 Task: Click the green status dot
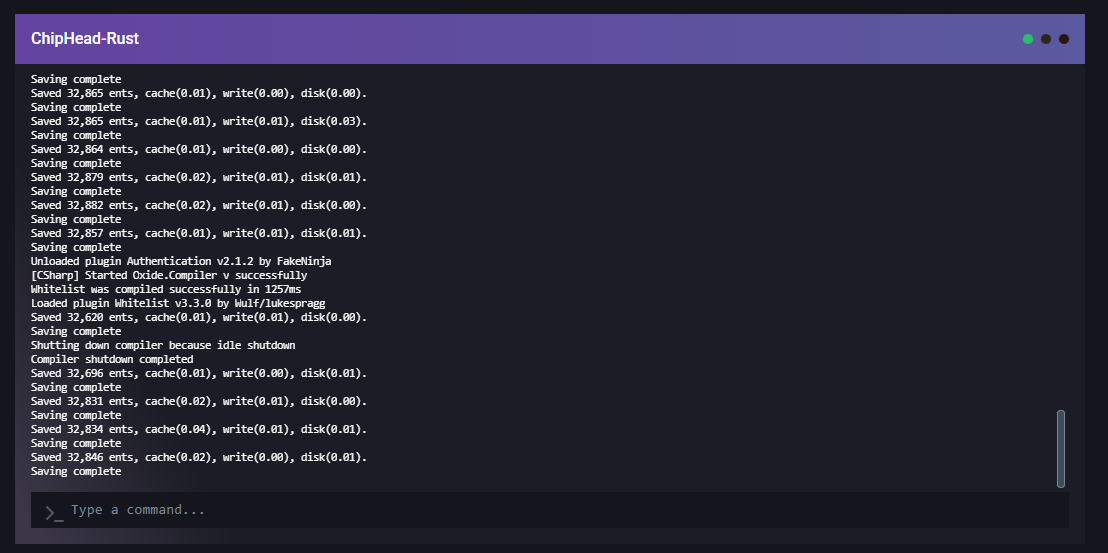[x=1028, y=39]
